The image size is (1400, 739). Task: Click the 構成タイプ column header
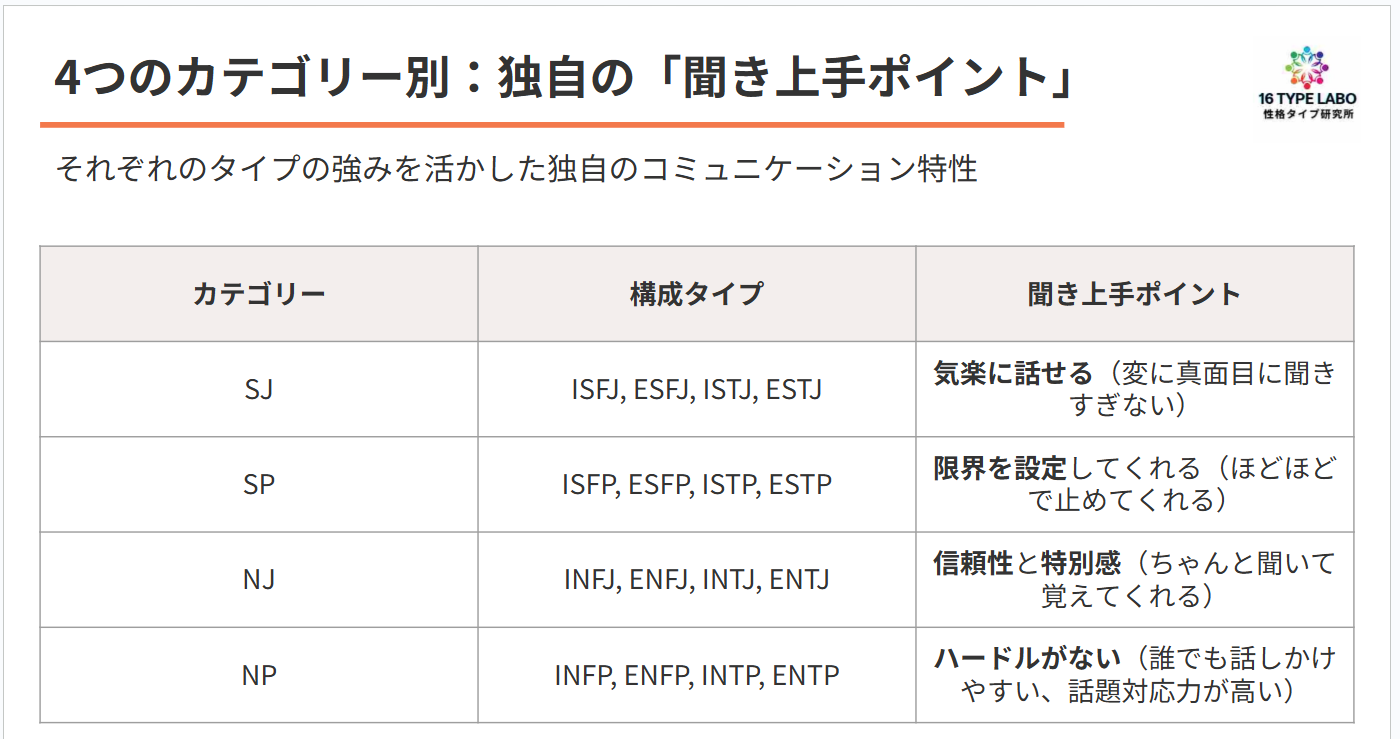pyautogui.click(x=696, y=294)
